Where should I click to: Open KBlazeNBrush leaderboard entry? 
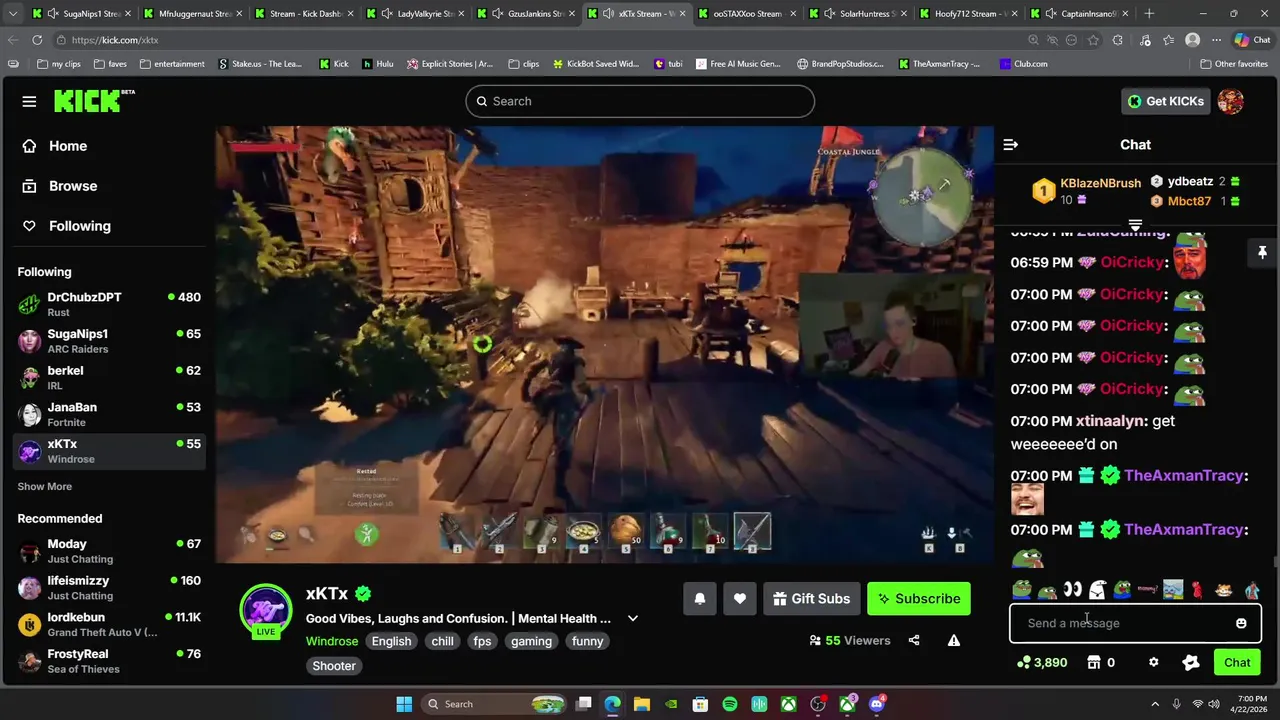tap(1087, 190)
